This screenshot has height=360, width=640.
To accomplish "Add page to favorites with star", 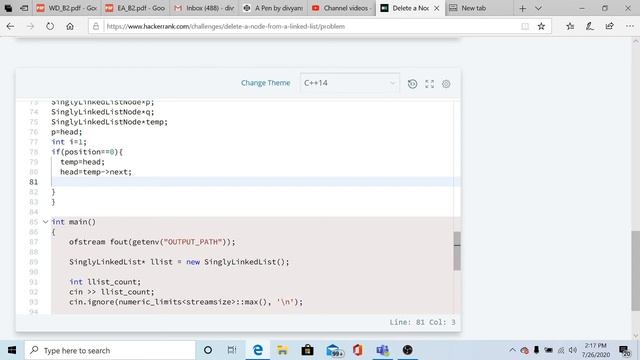I will pyautogui.click(x=541, y=26).
